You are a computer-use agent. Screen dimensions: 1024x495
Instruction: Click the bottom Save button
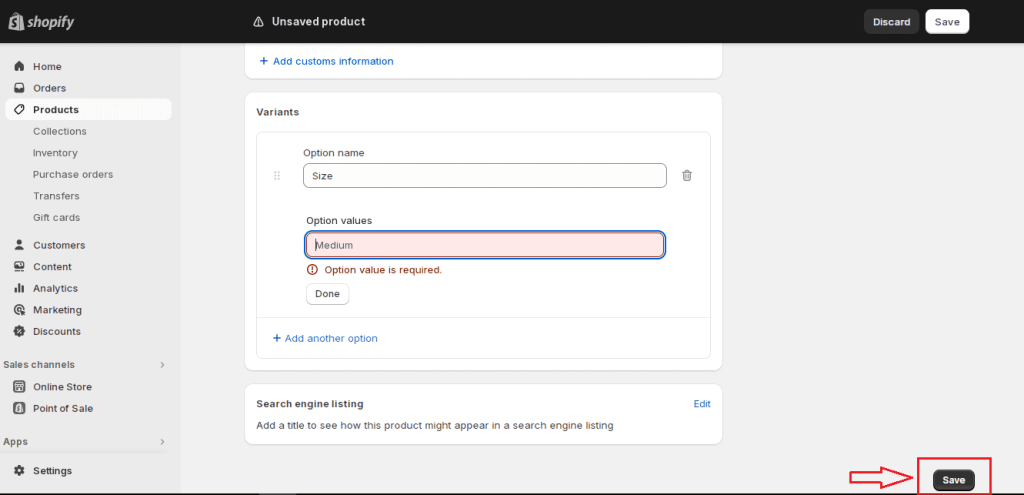[953, 480]
